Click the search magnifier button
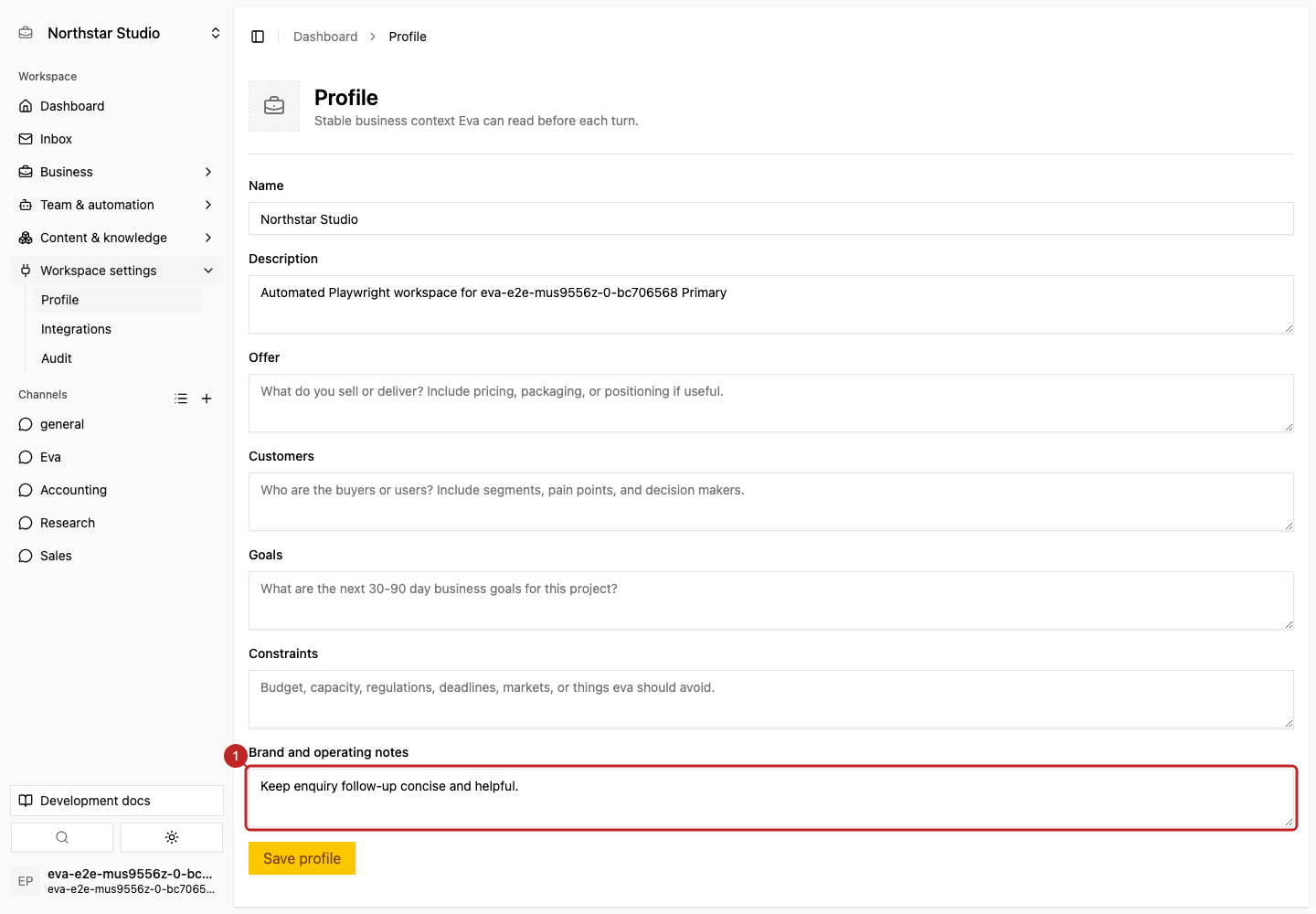1316x914 pixels. point(62,837)
